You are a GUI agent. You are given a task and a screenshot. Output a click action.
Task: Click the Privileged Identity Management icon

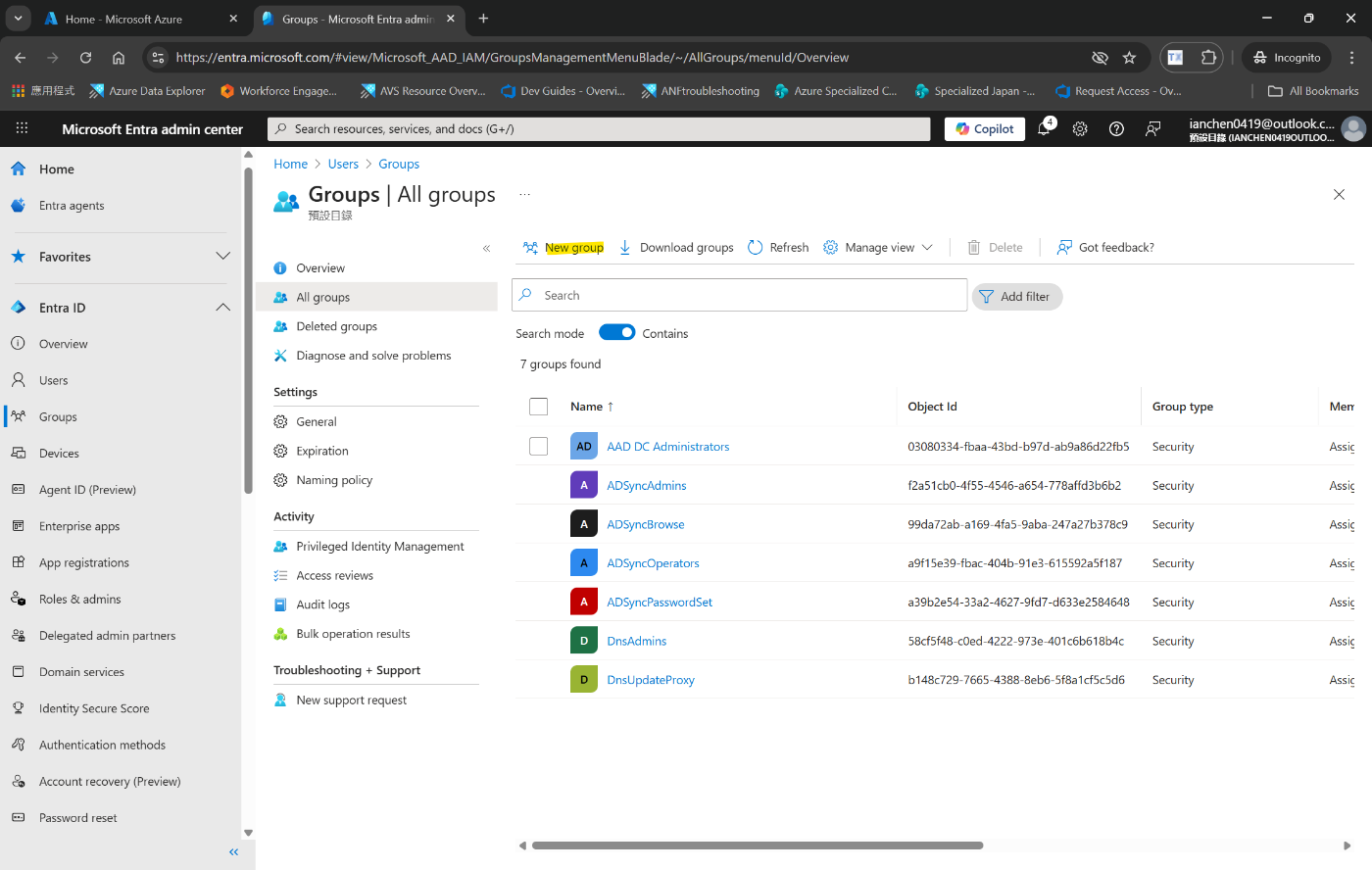(x=280, y=546)
